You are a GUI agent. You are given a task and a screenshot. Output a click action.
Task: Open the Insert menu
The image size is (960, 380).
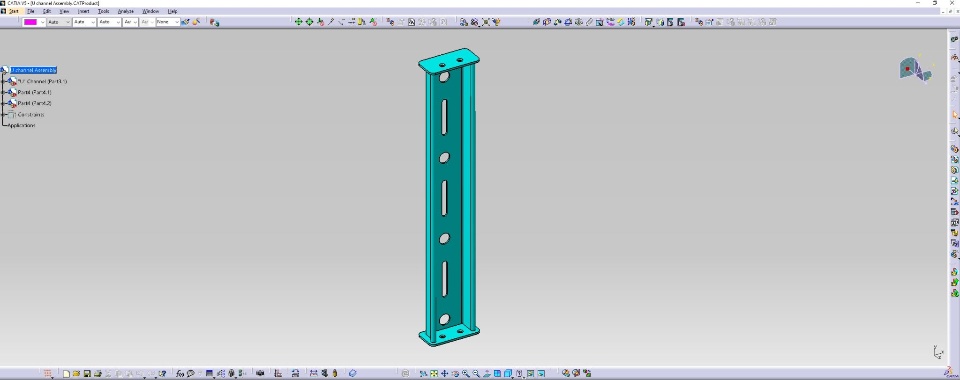click(x=84, y=11)
